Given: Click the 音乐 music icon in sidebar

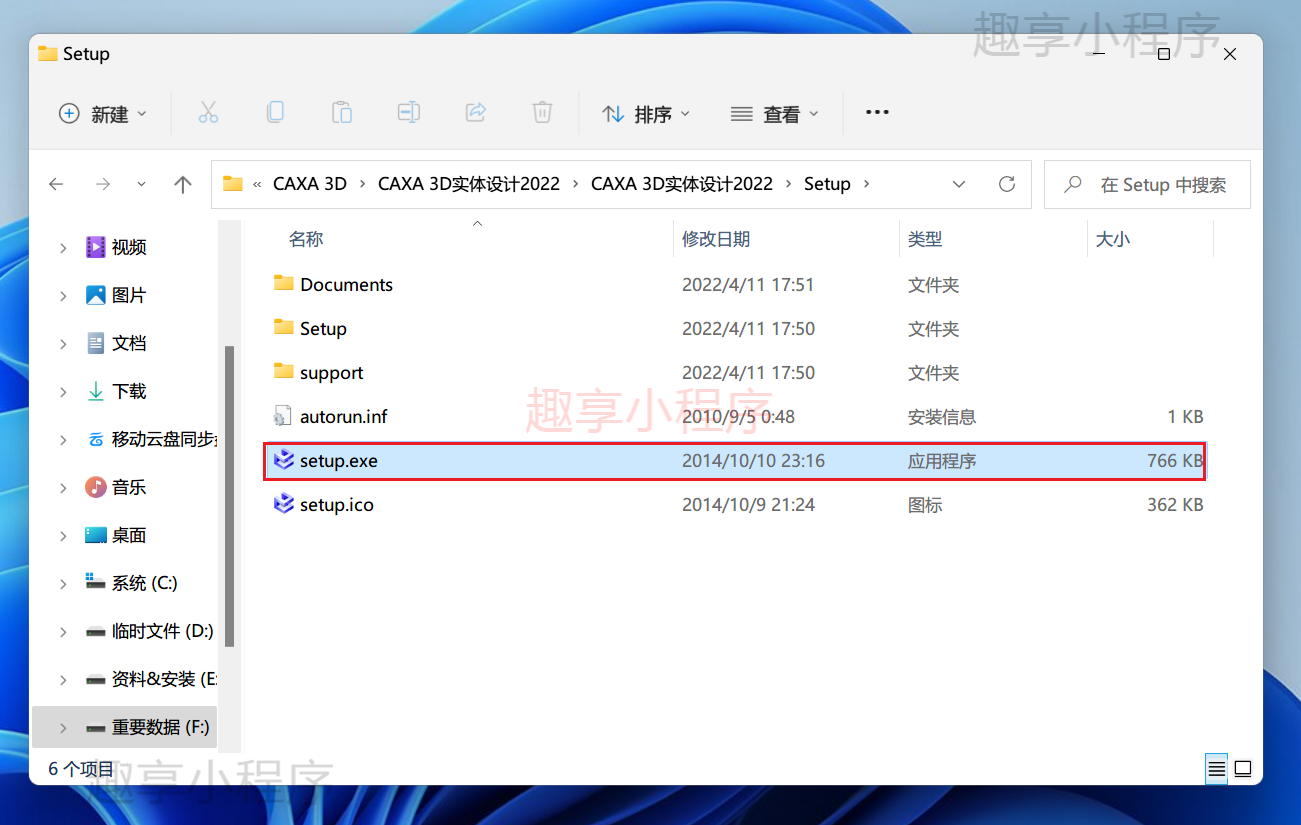Looking at the screenshot, I should [96, 487].
